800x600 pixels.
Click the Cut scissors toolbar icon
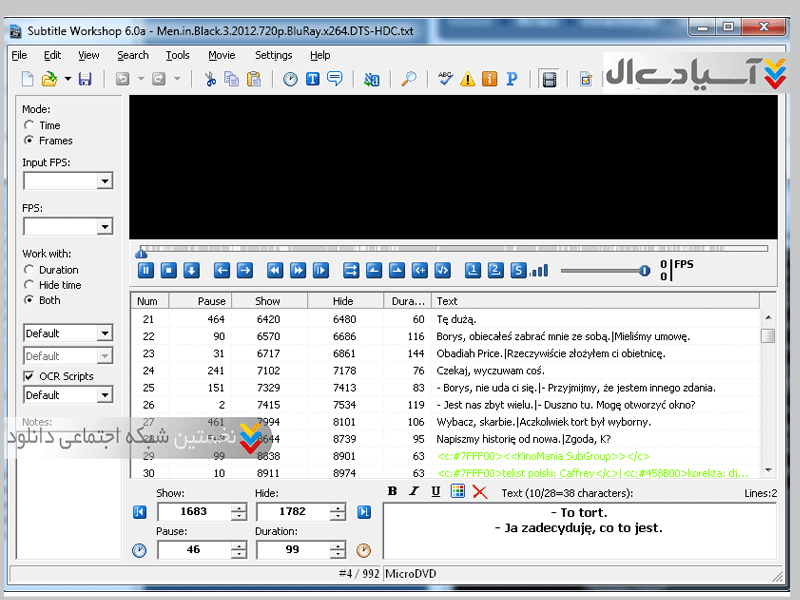tap(210, 79)
